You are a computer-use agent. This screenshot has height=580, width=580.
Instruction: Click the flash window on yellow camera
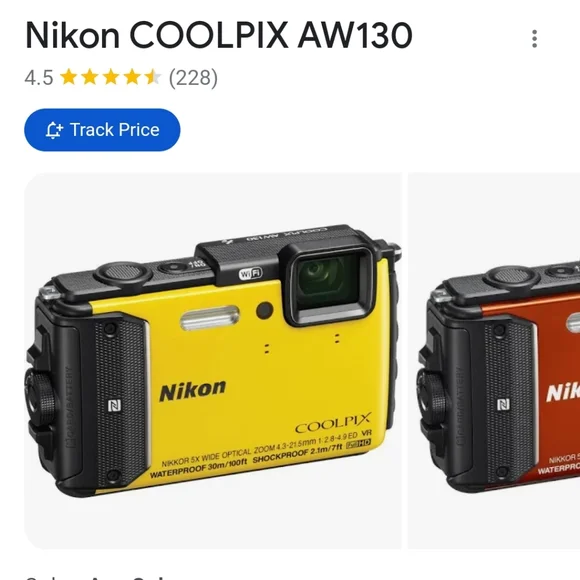[x=209, y=318]
